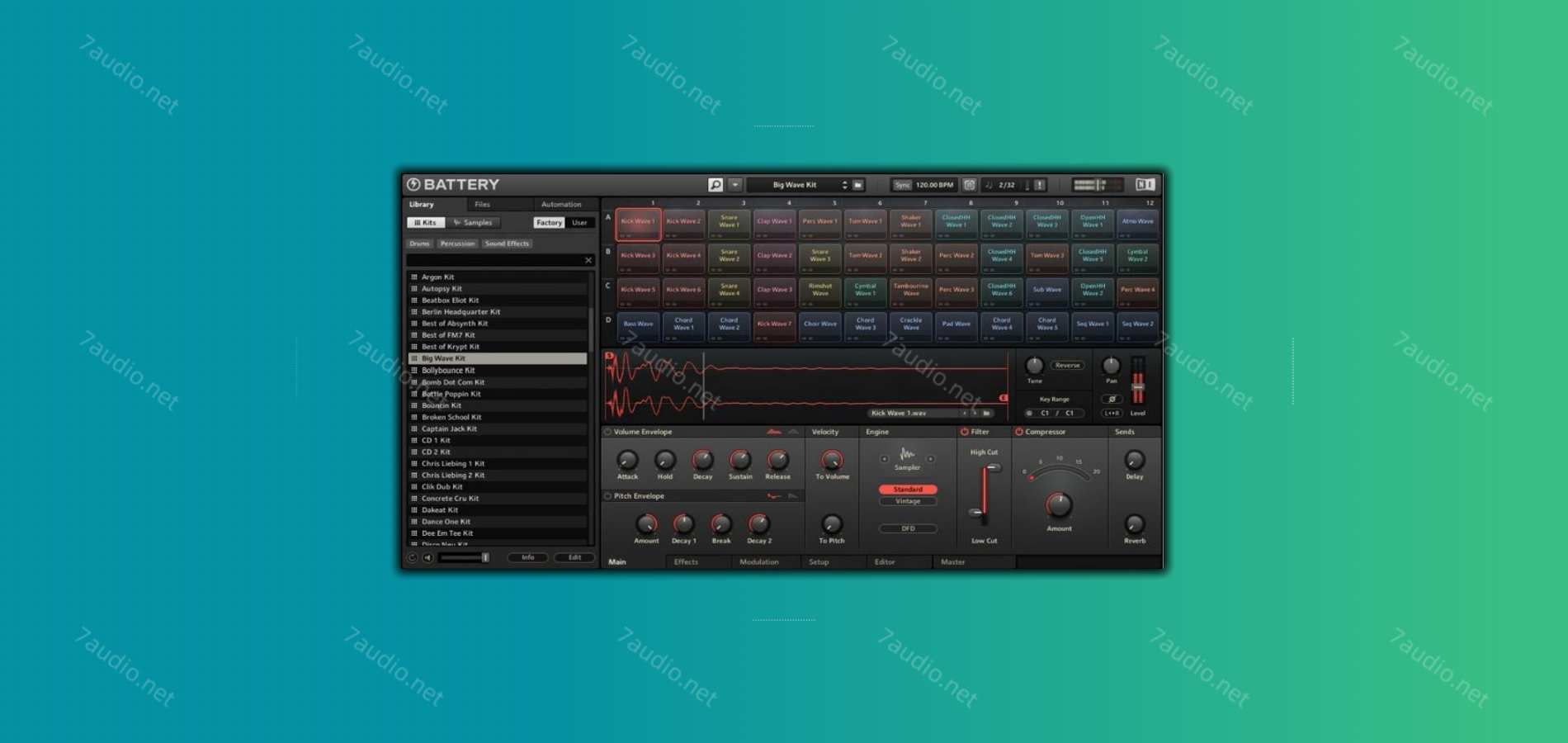The image size is (1568, 743).
Task: Click the Info button below the kit list
Action: [527, 557]
